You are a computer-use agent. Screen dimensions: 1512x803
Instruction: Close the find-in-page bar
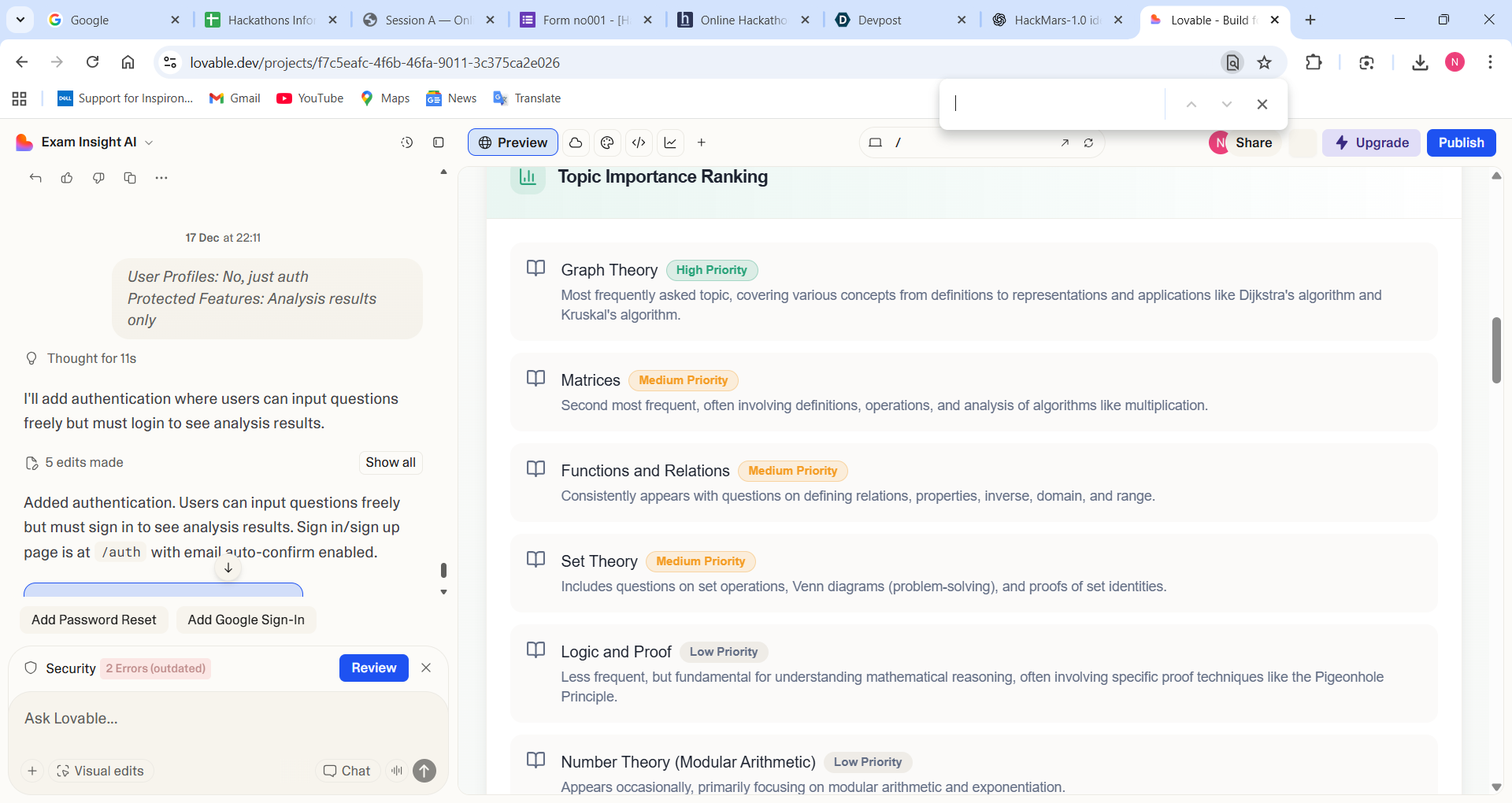click(x=1262, y=104)
